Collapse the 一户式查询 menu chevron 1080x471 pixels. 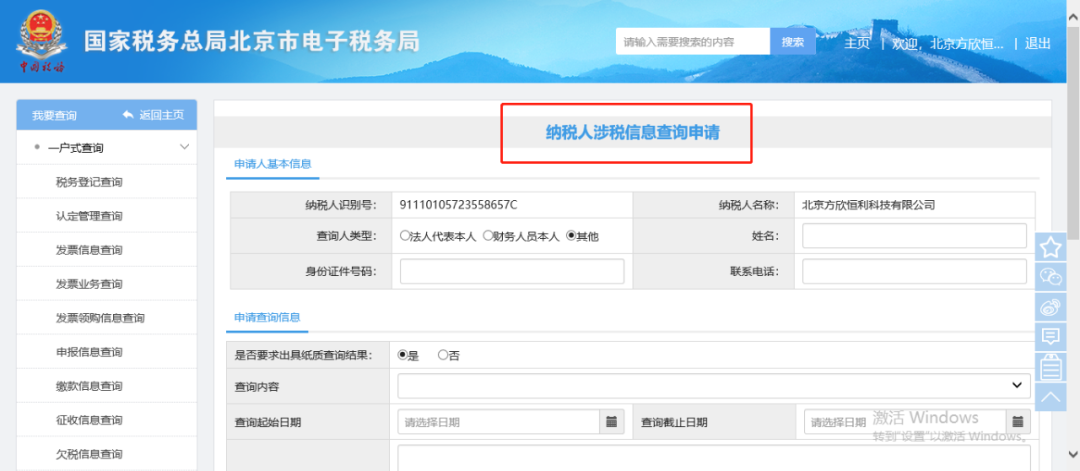(184, 147)
